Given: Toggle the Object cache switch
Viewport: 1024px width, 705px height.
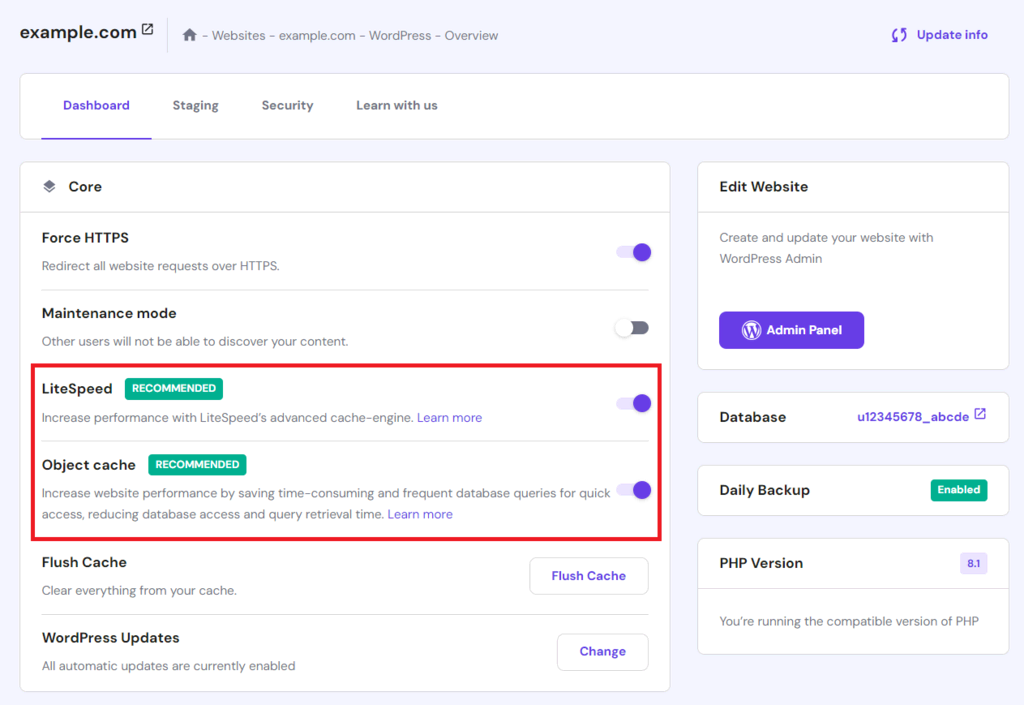Looking at the screenshot, I should (633, 490).
